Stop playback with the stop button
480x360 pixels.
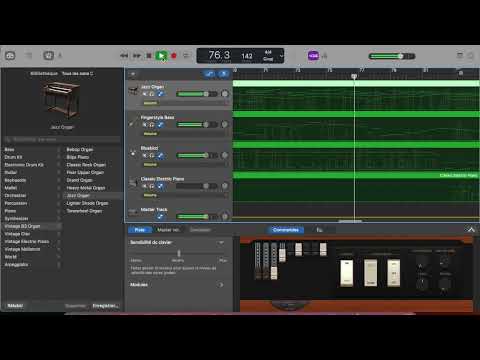coord(149,56)
